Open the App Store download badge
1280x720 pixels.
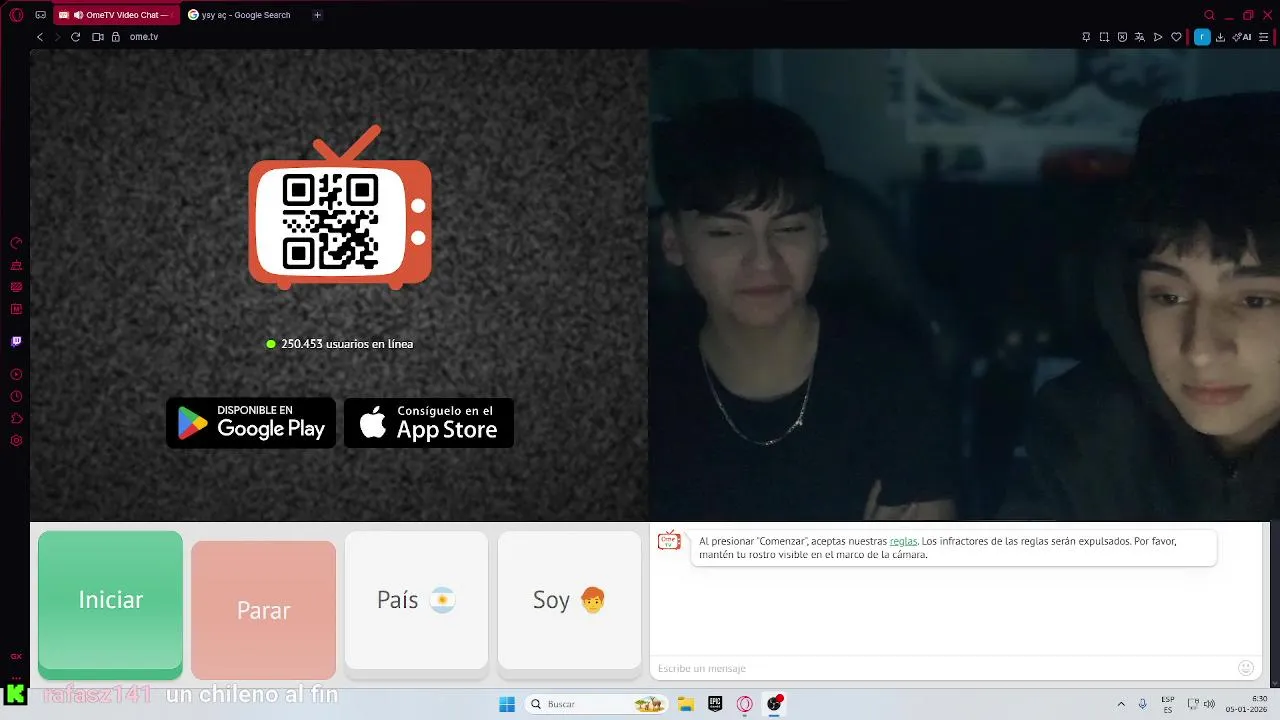click(x=429, y=423)
